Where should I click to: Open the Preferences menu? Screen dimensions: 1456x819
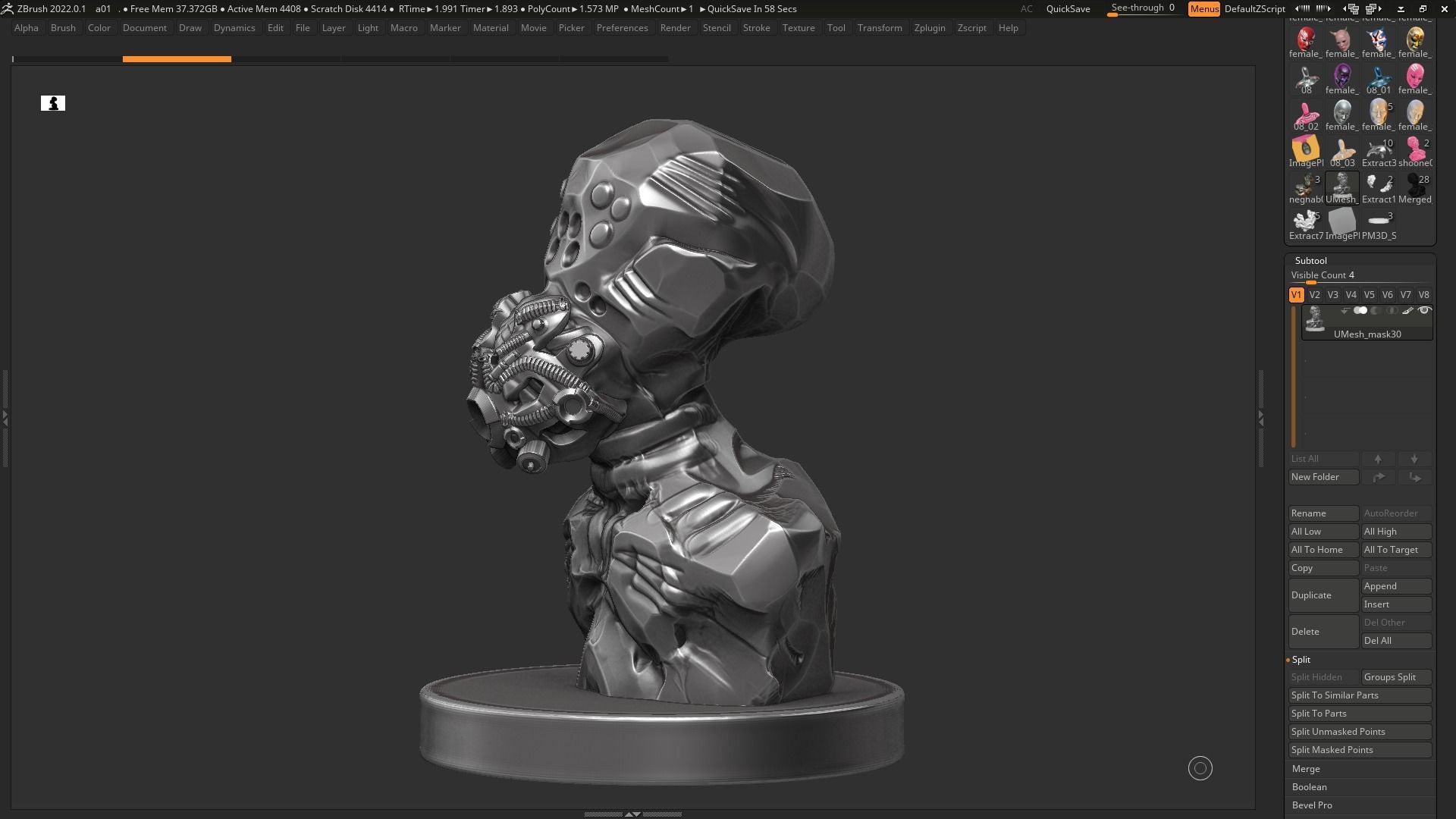(622, 28)
